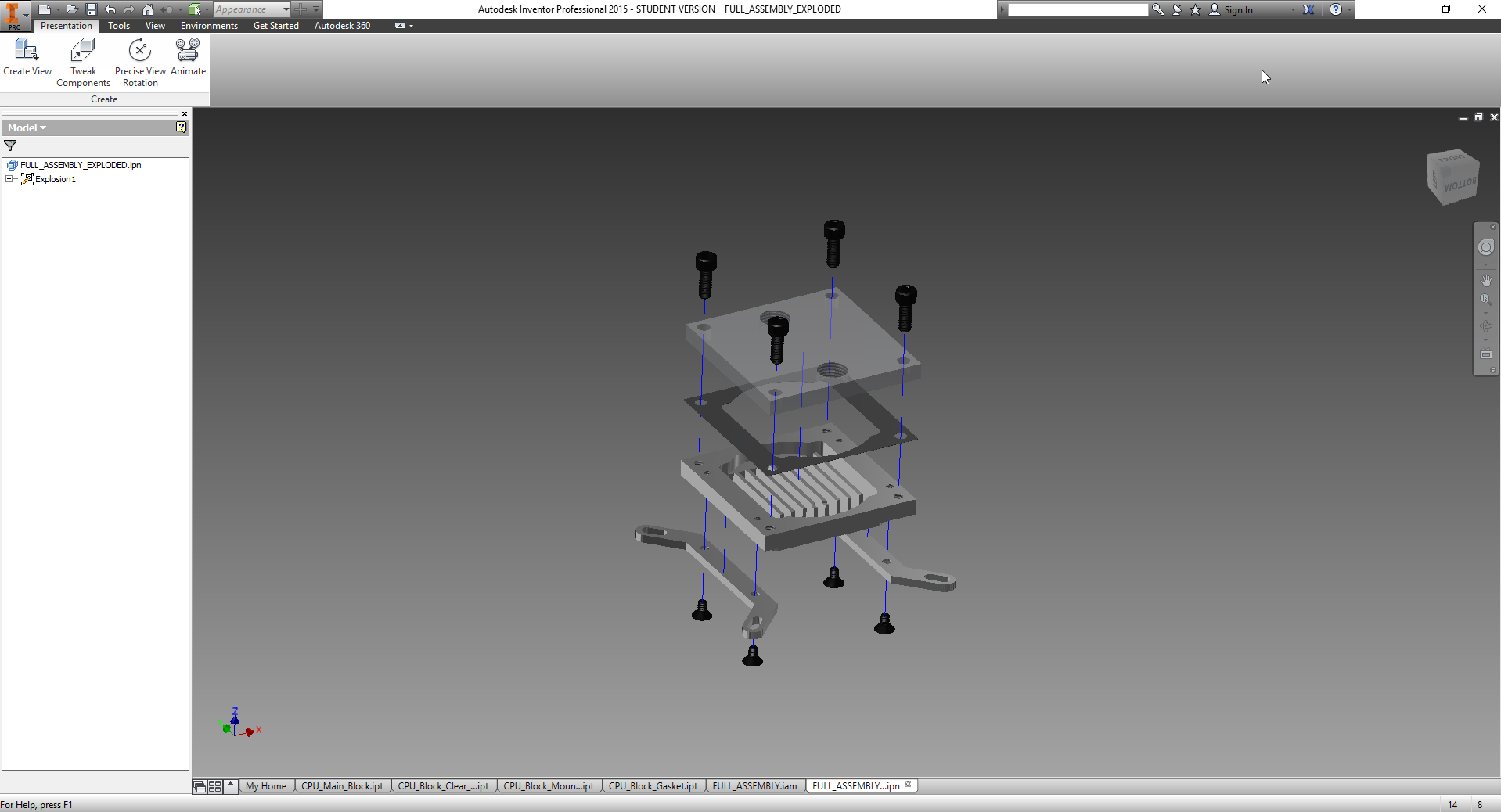Activate the Pan hand tool in navigation bar
Viewport: 1501px width, 812px height.
click(x=1485, y=281)
